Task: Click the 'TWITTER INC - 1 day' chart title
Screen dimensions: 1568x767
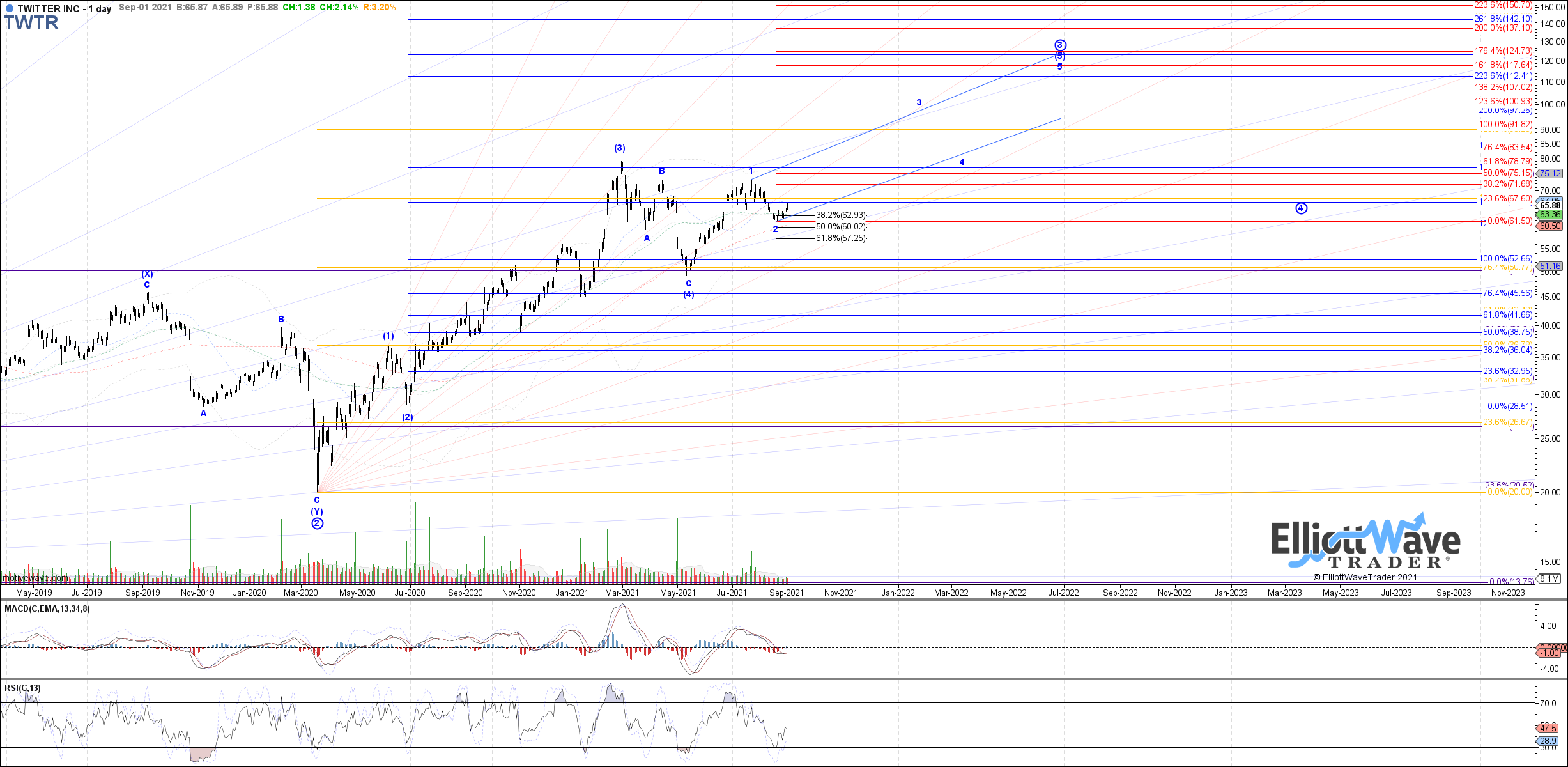Action: [x=64, y=8]
